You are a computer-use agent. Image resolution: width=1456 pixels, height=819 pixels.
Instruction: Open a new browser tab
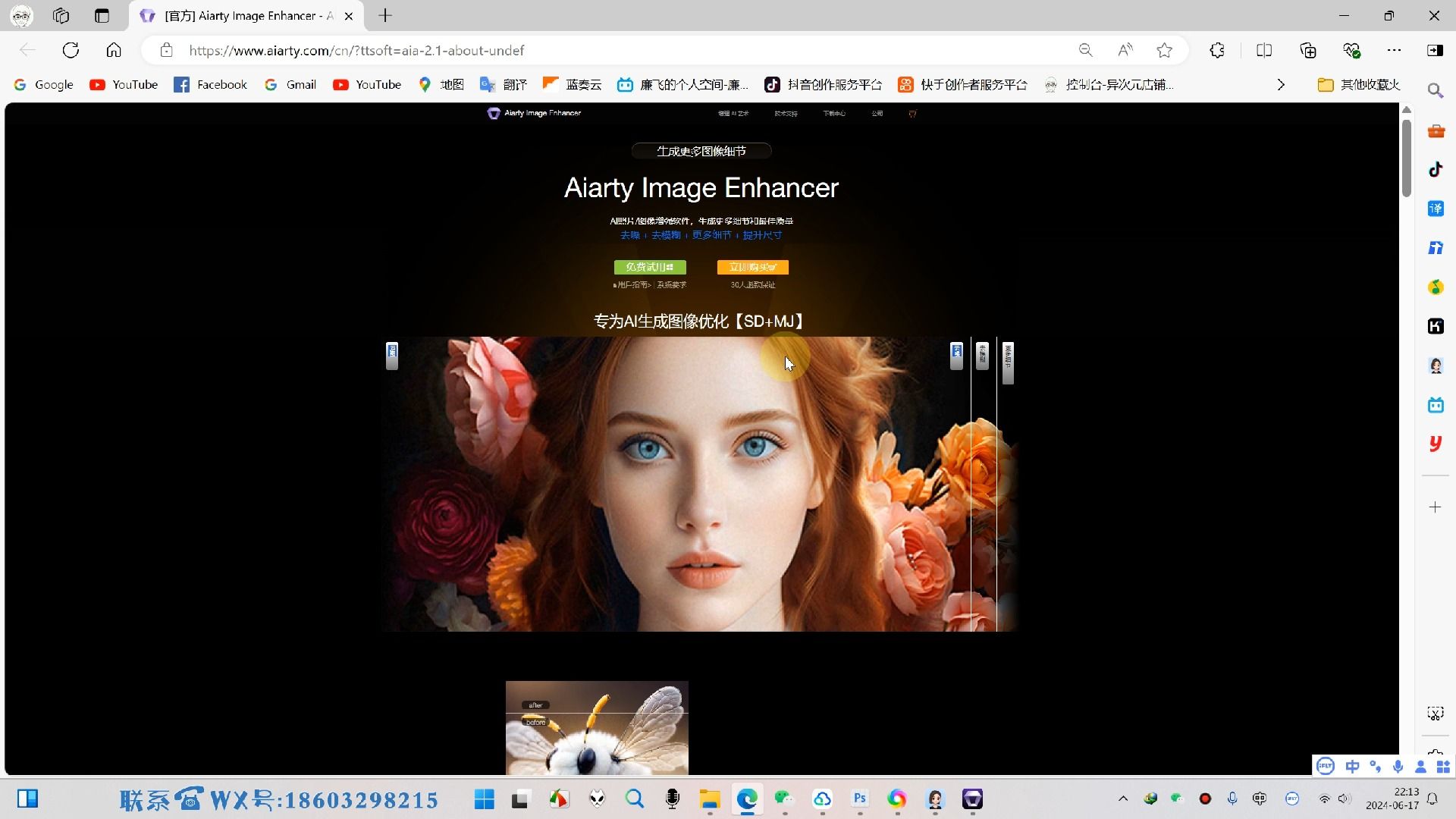[x=385, y=15]
